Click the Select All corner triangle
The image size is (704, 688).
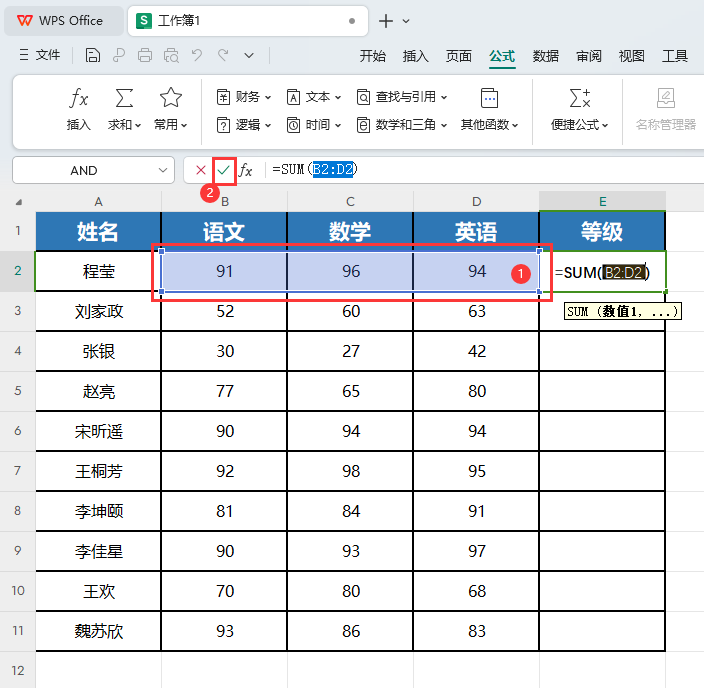pyautogui.click(x=18, y=202)
